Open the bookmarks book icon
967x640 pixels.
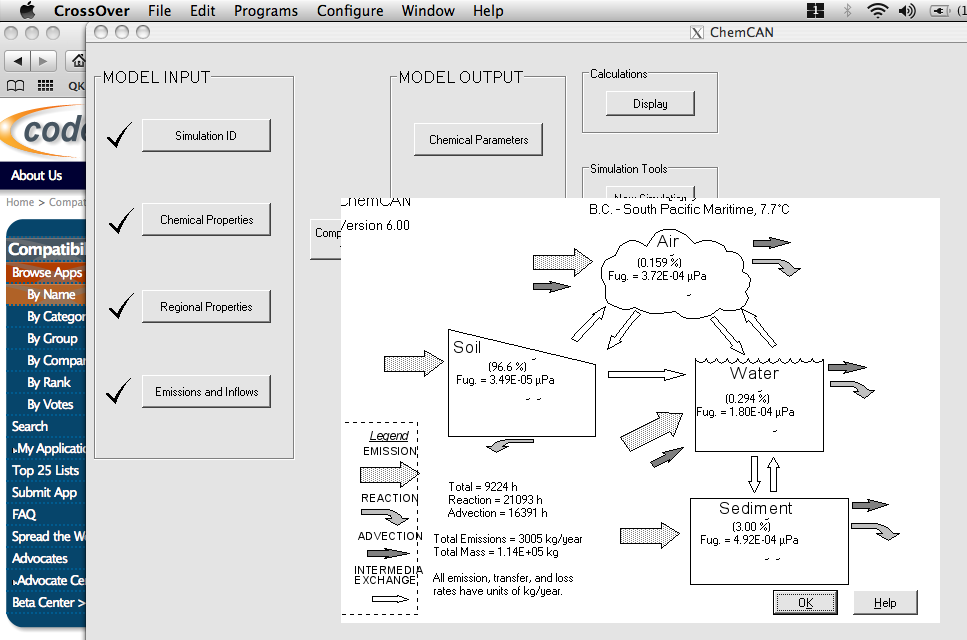(16, 86)
